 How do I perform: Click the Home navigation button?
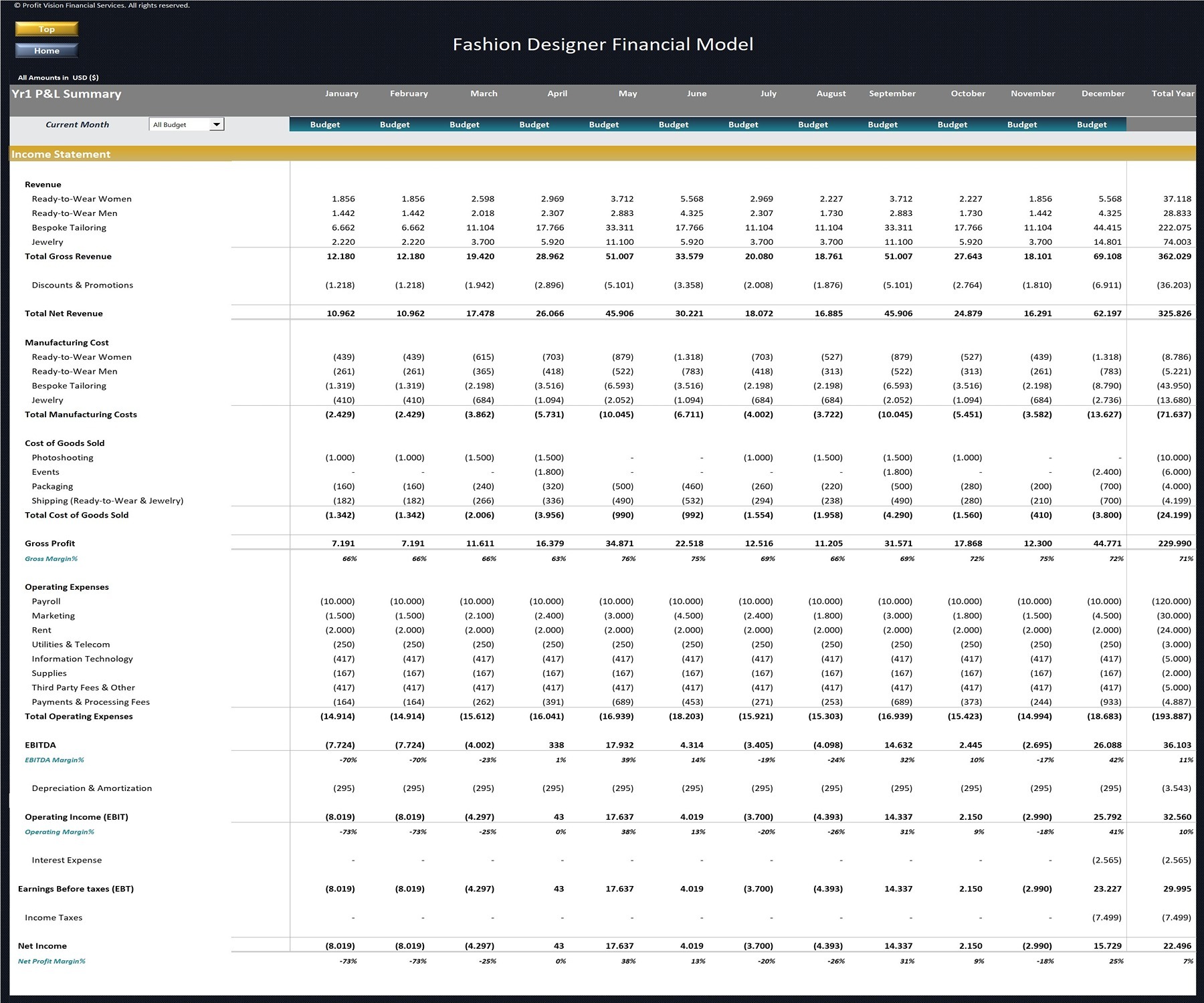point(46,50)
